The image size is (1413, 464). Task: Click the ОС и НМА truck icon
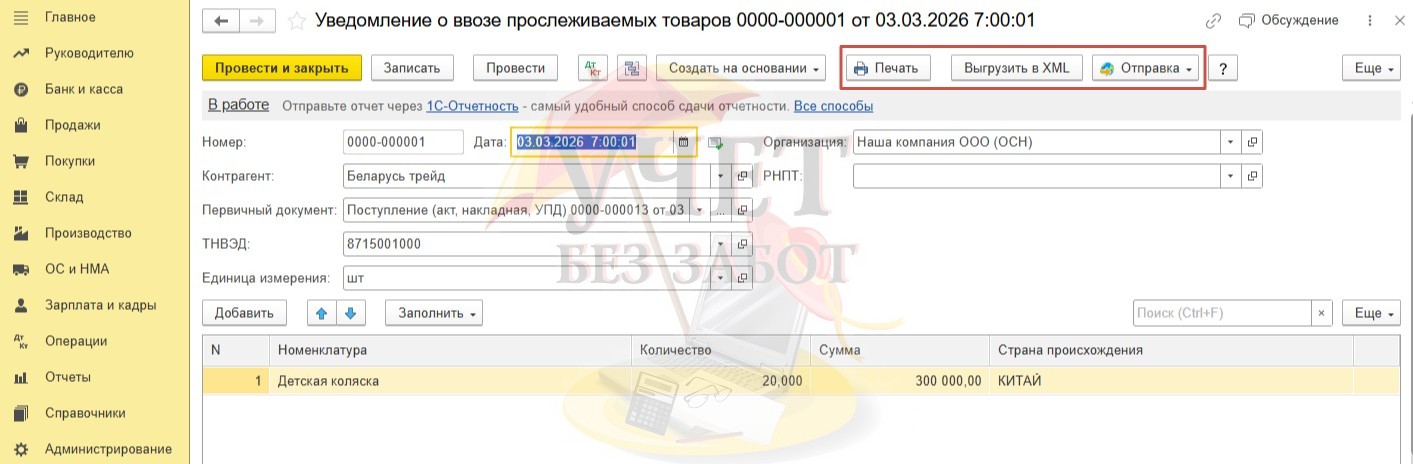[20, 269]
